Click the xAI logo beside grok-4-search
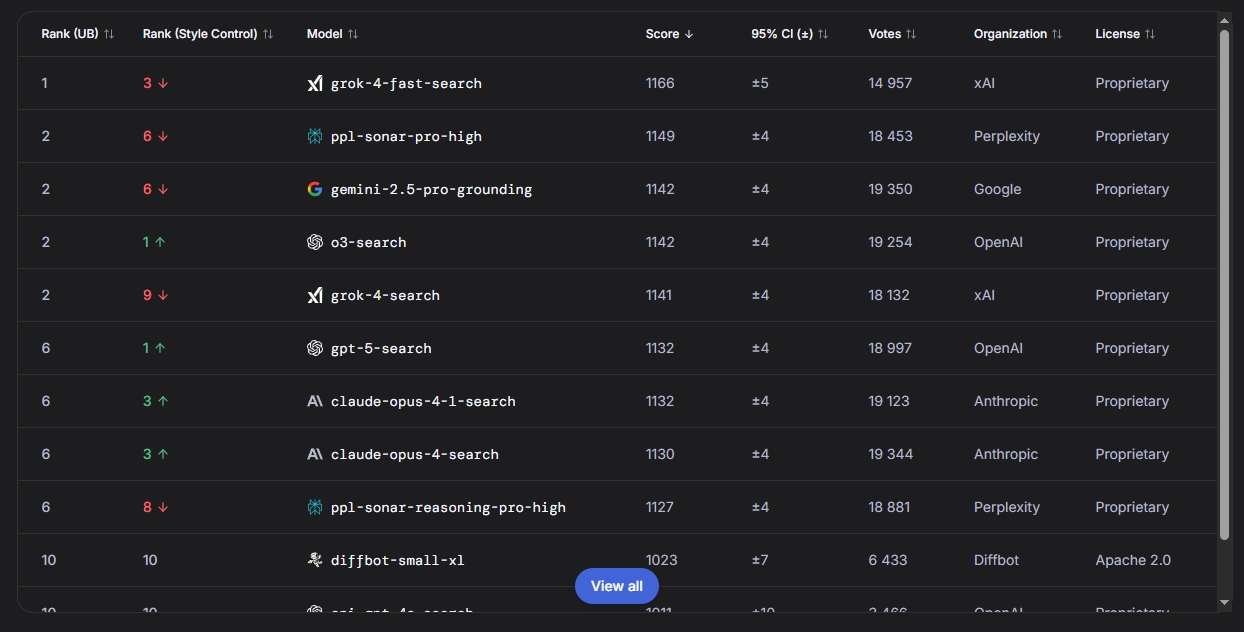This screenshot has height=632, width=1244. 314,294
